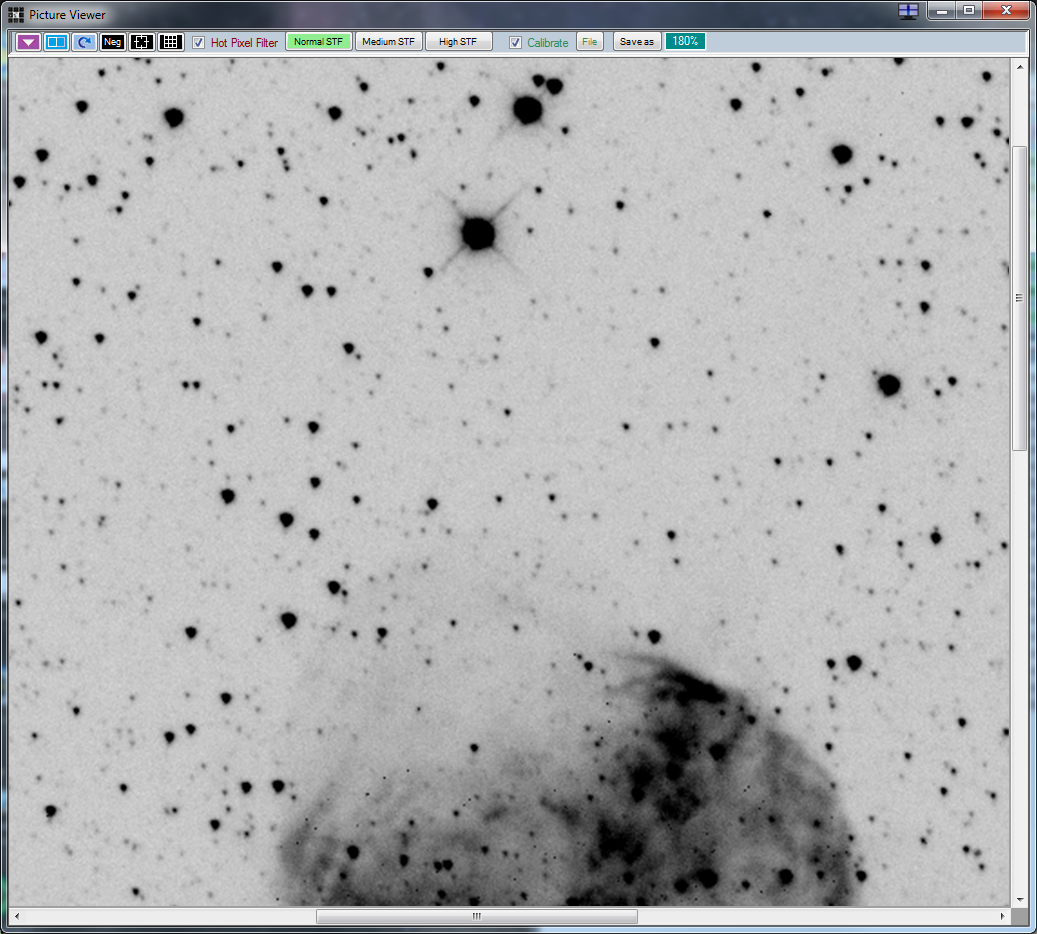Viewport: 1037px width, 934px height.
Task: Click the scroll up arrow
Action: [x=1019, y=67]
